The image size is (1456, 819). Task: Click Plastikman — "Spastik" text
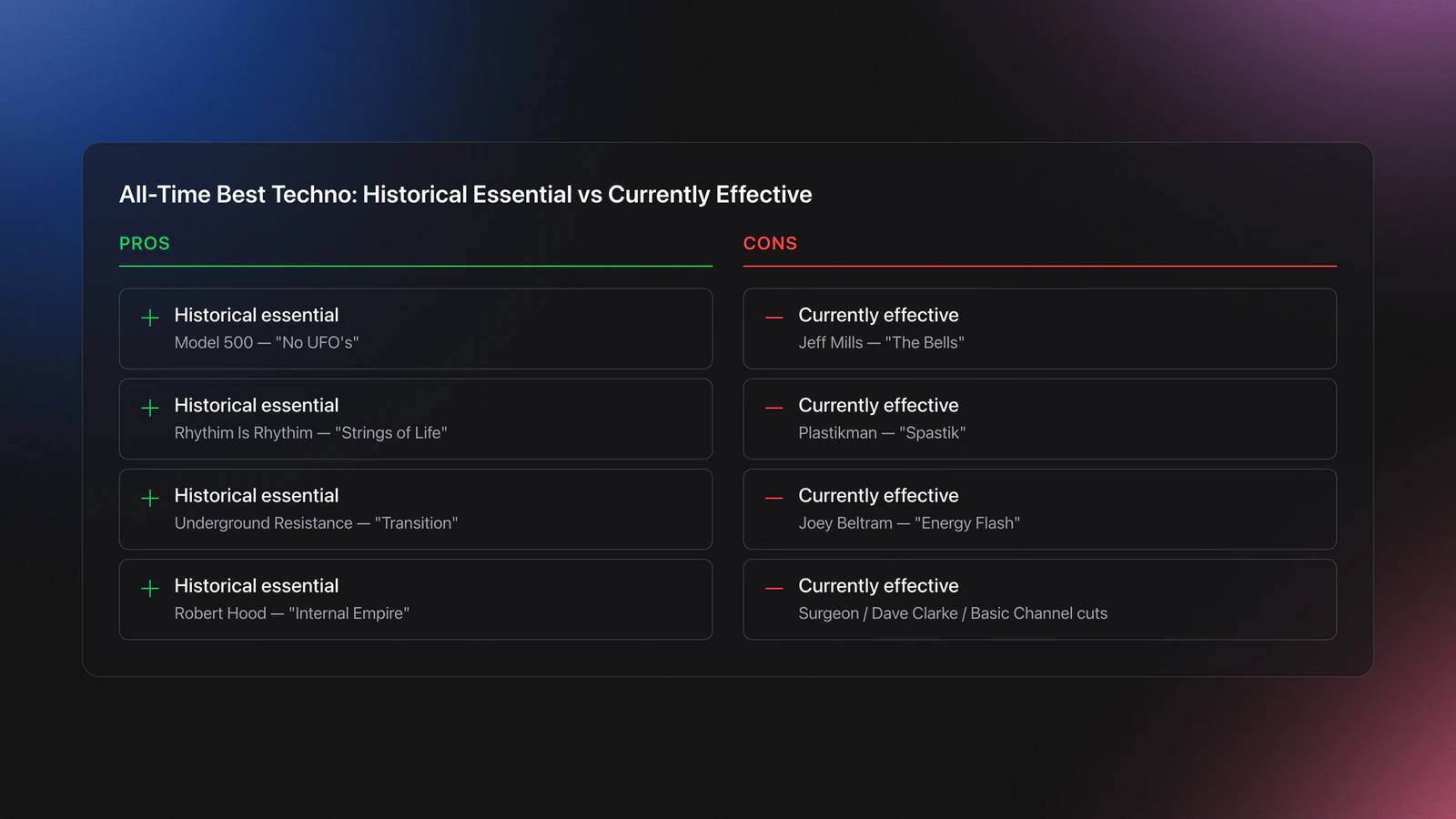(882, 432)
